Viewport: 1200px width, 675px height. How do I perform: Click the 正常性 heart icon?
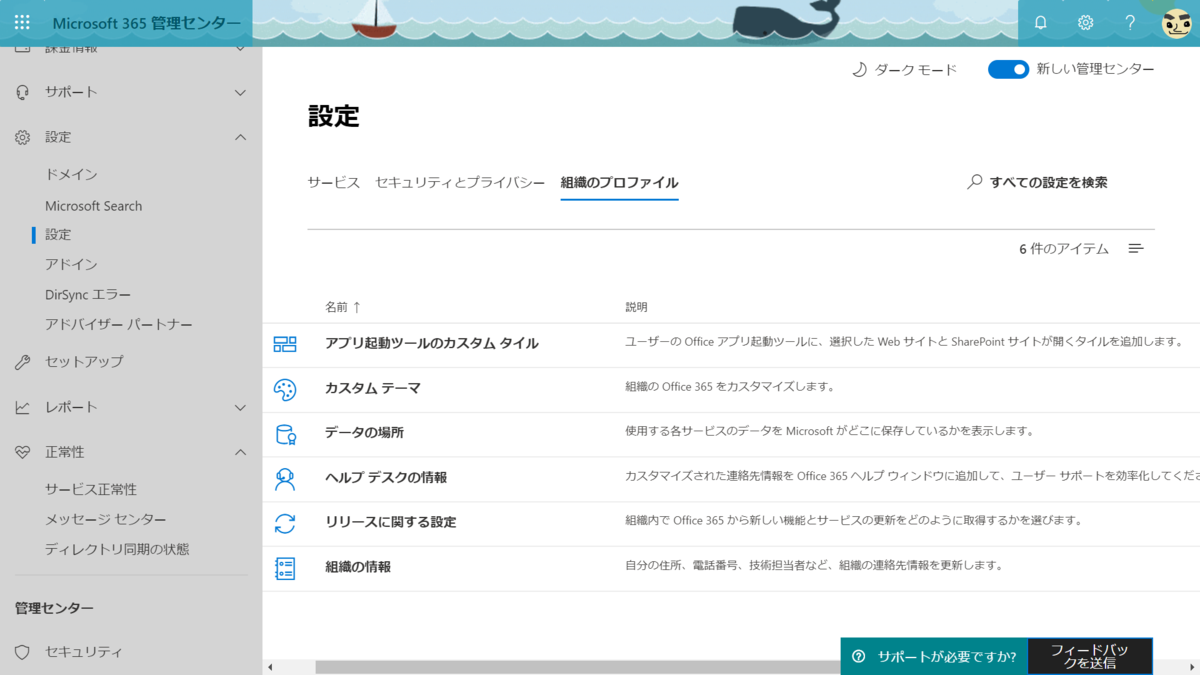(23, 452)
